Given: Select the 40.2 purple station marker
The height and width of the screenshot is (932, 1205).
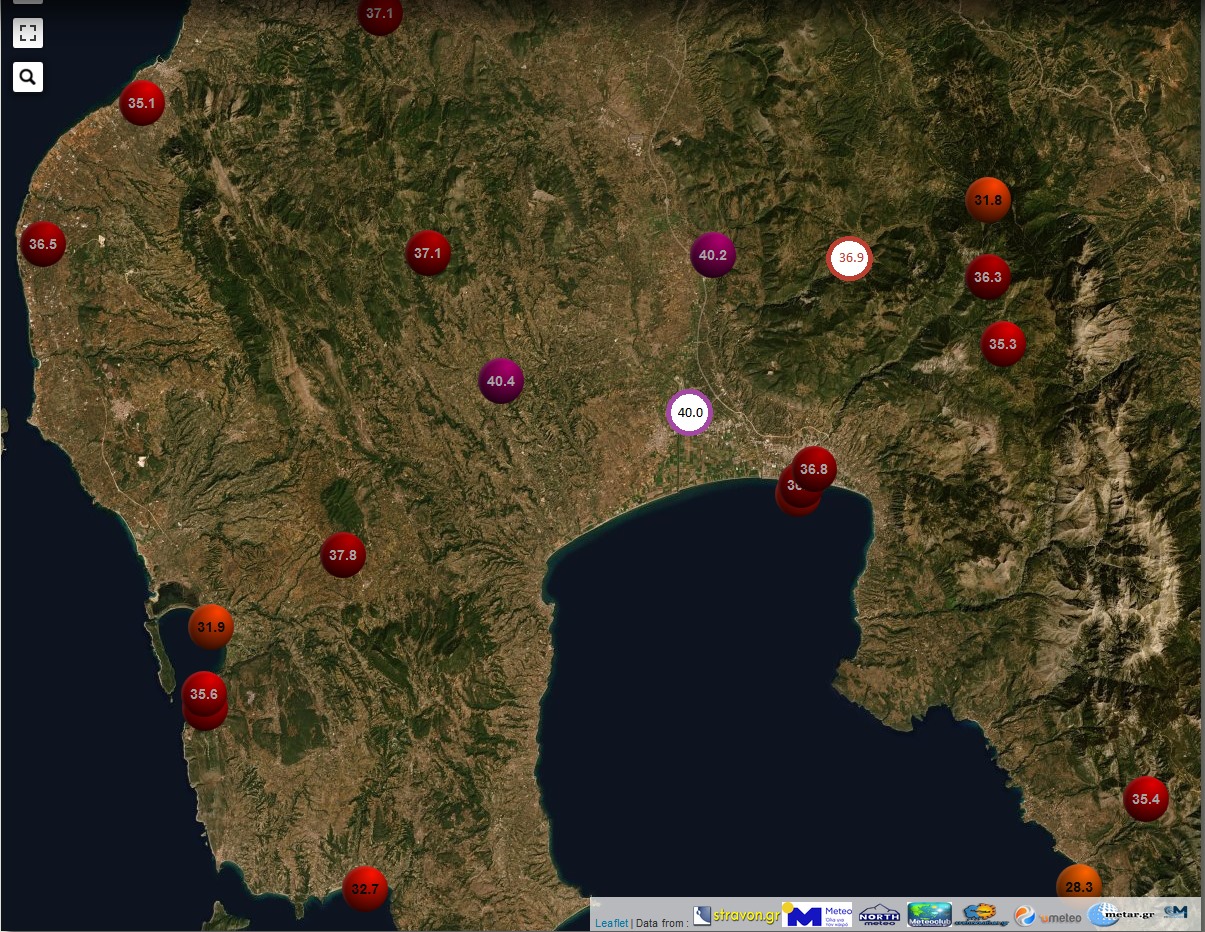Looking at the screenshot, I should pyautogui.click(x=713, y=255).
